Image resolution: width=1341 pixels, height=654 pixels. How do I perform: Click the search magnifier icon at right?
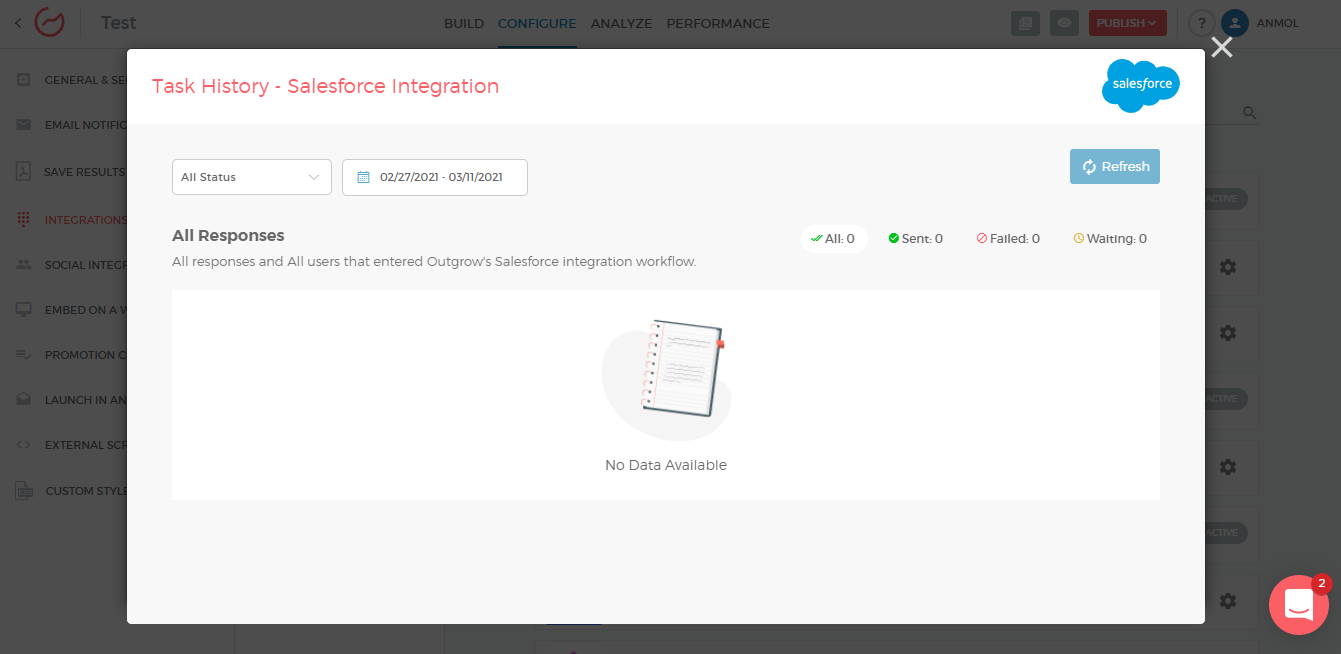1249,113
